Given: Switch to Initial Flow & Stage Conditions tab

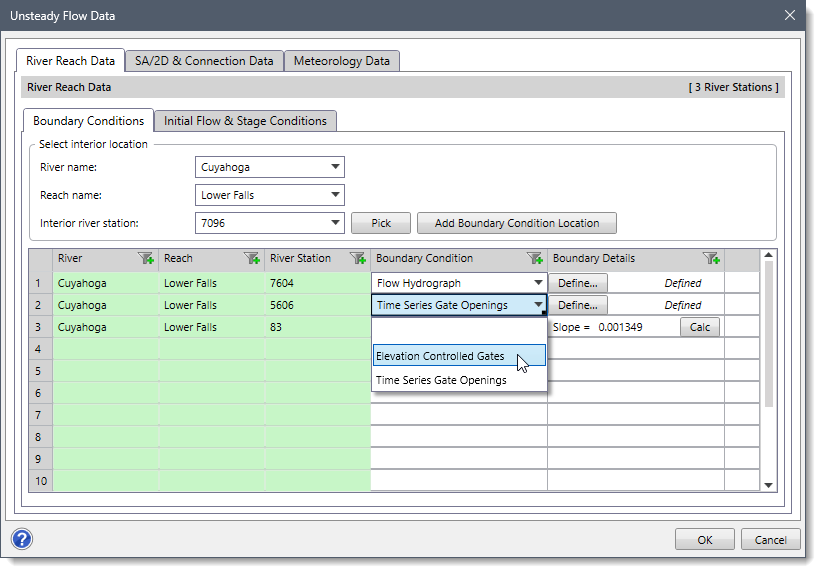Looking at the screenshot, I should 245,121.
